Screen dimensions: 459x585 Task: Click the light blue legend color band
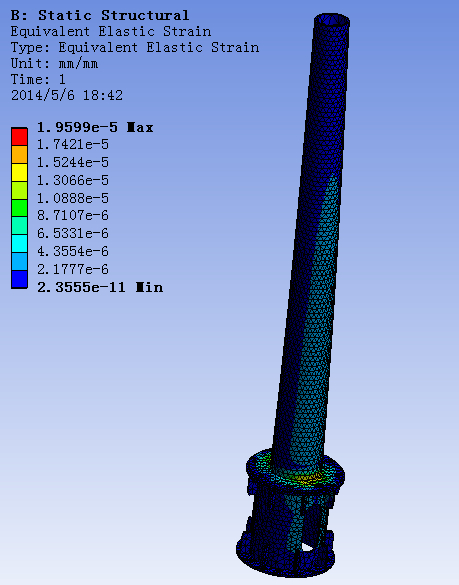point(19,262)
